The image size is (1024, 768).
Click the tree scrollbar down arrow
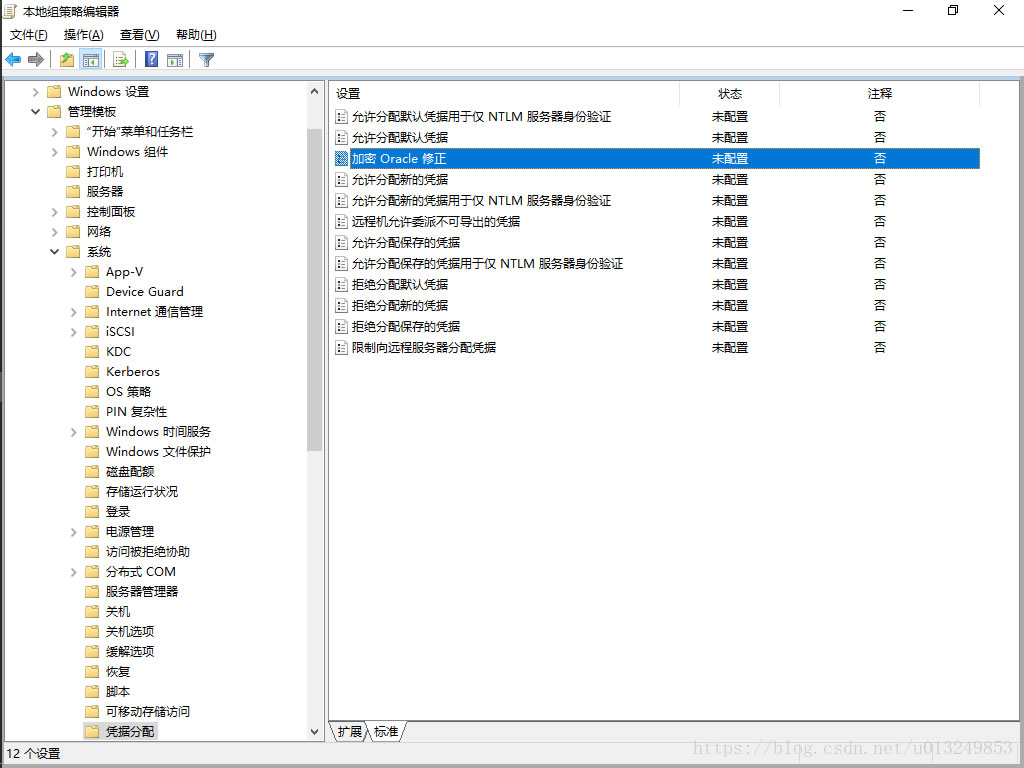coord(315,732)
